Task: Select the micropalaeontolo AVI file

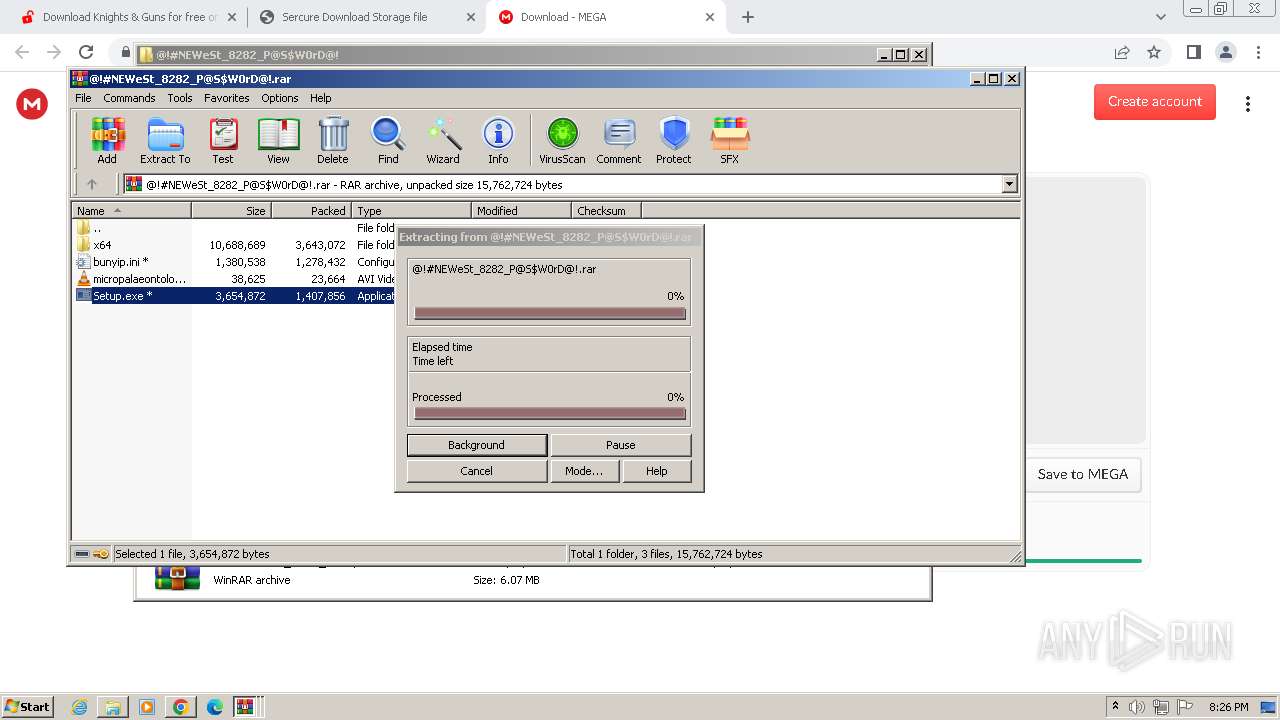Action: tap(231, 279)
